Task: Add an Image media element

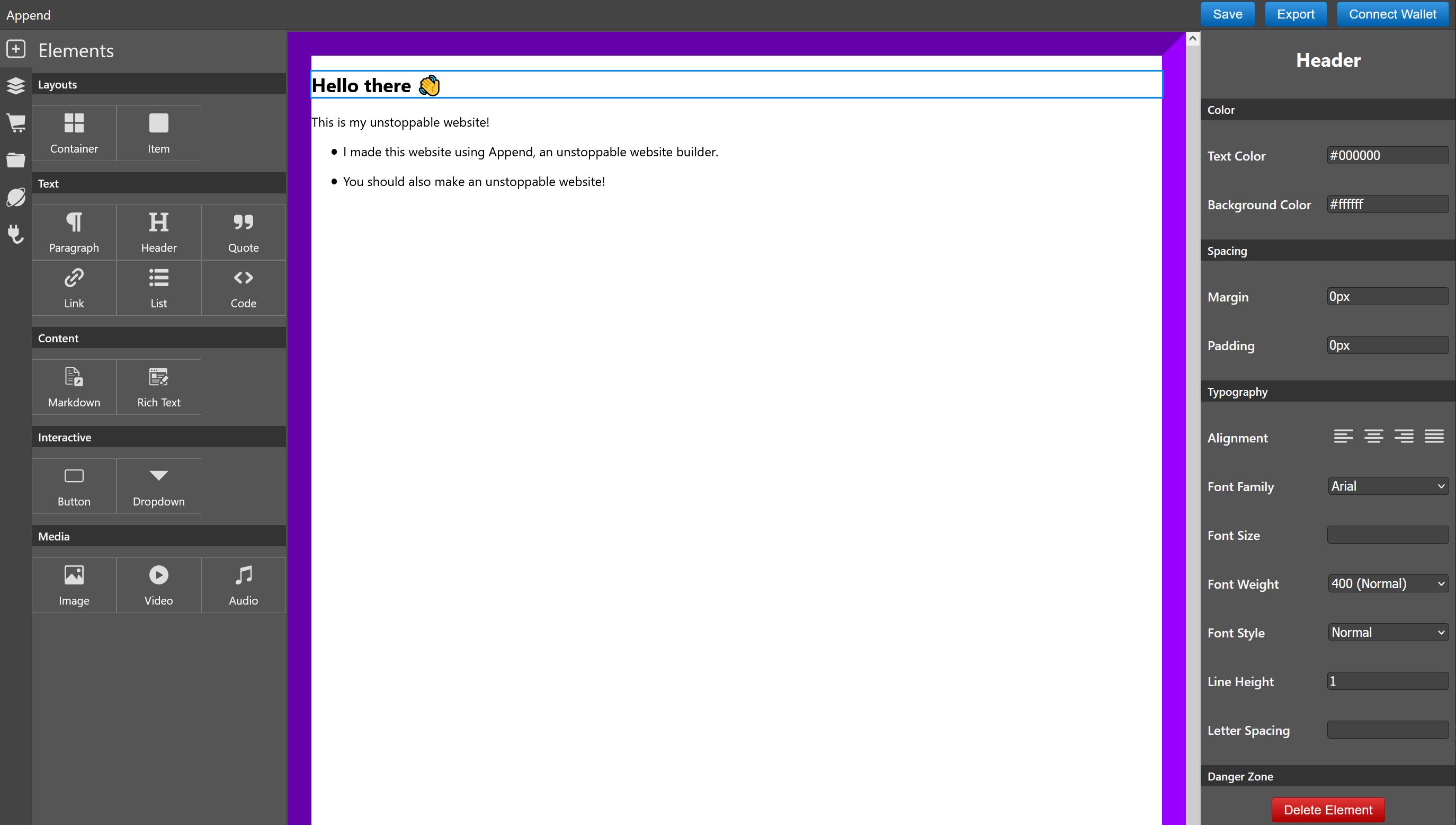Action: pos(74,586)
